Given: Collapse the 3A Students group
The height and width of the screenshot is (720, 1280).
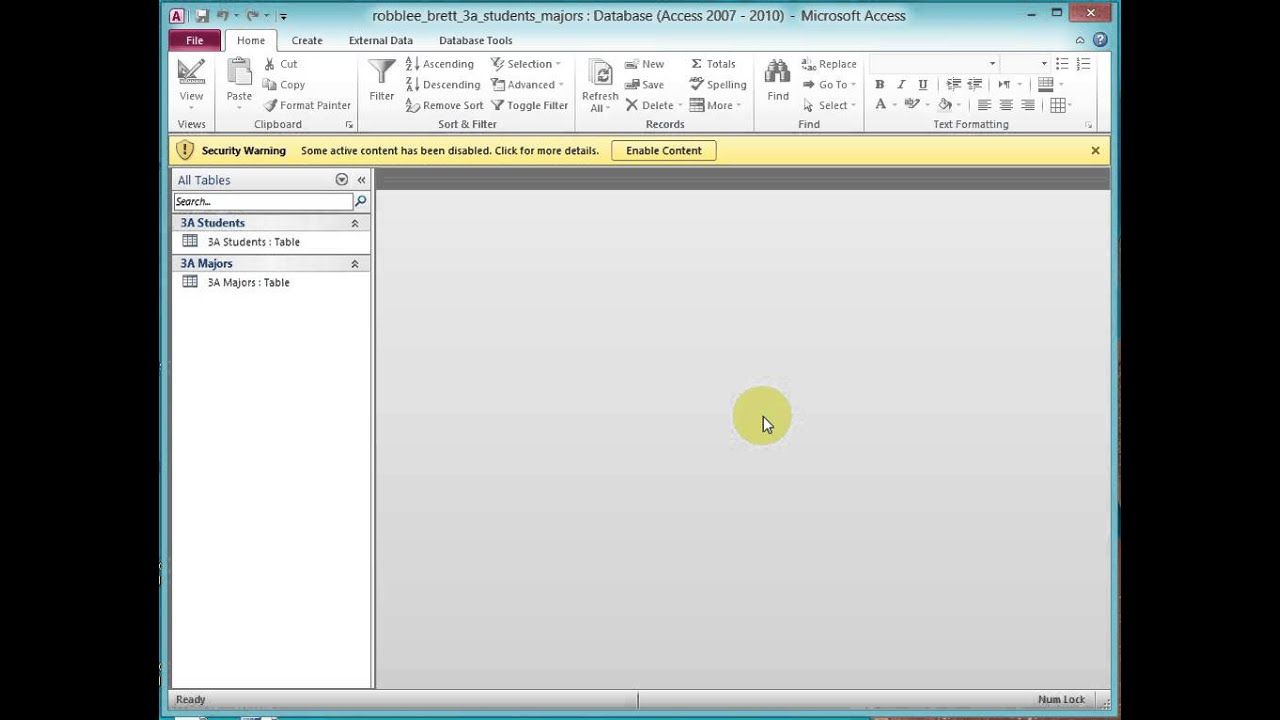Looking at the screenshot, I should click(x=354, y=223).
